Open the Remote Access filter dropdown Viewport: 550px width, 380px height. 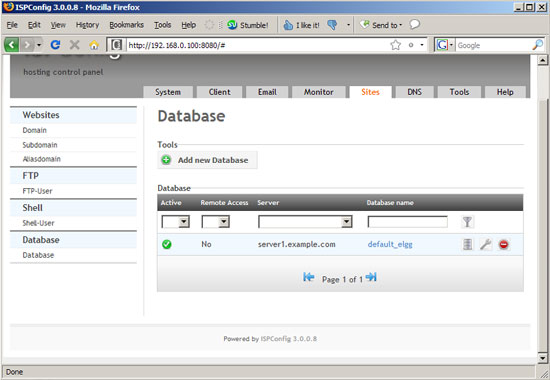point(215,222)
